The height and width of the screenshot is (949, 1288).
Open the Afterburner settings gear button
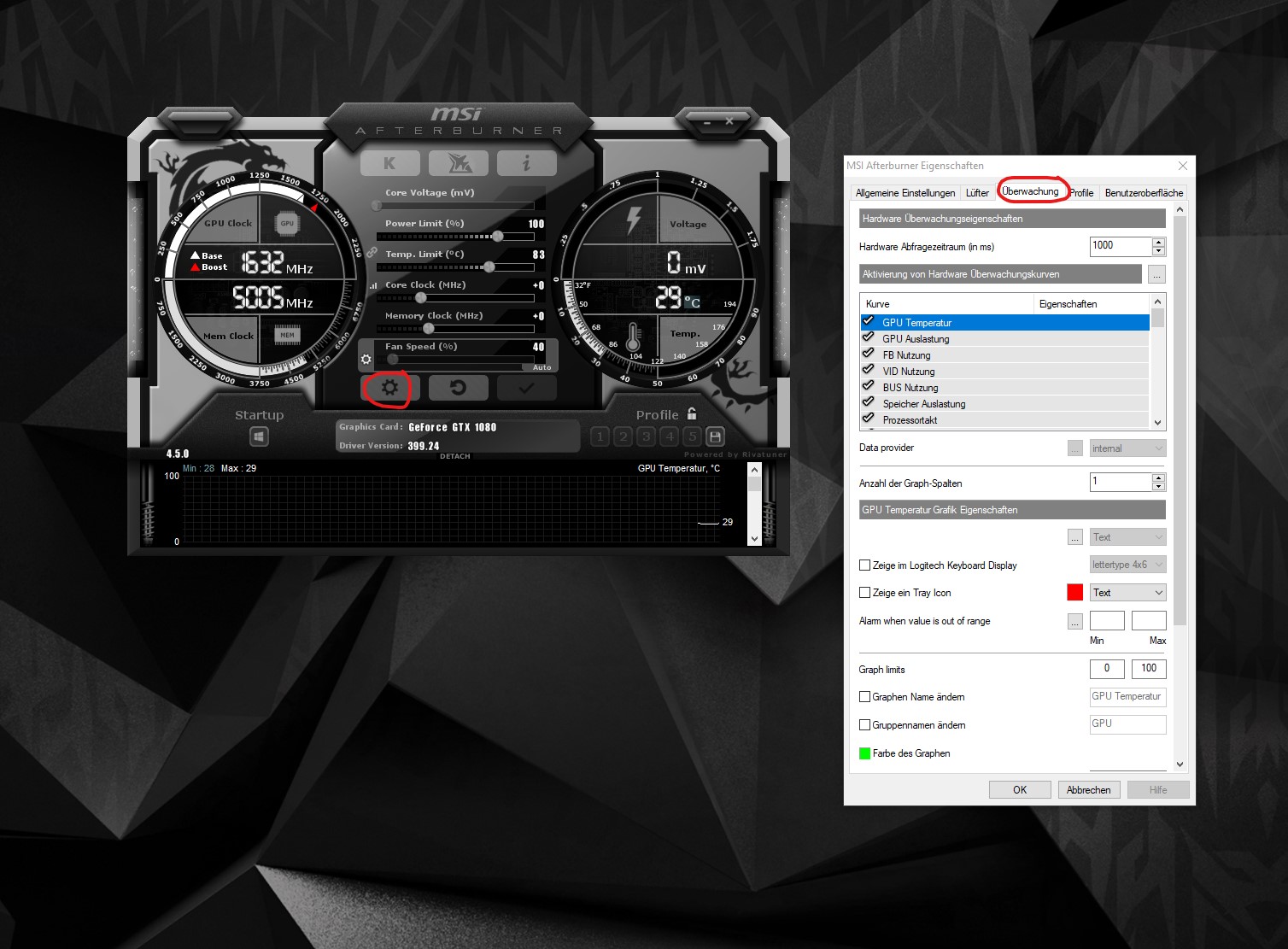pyautogui.click(x=389, y=388)
